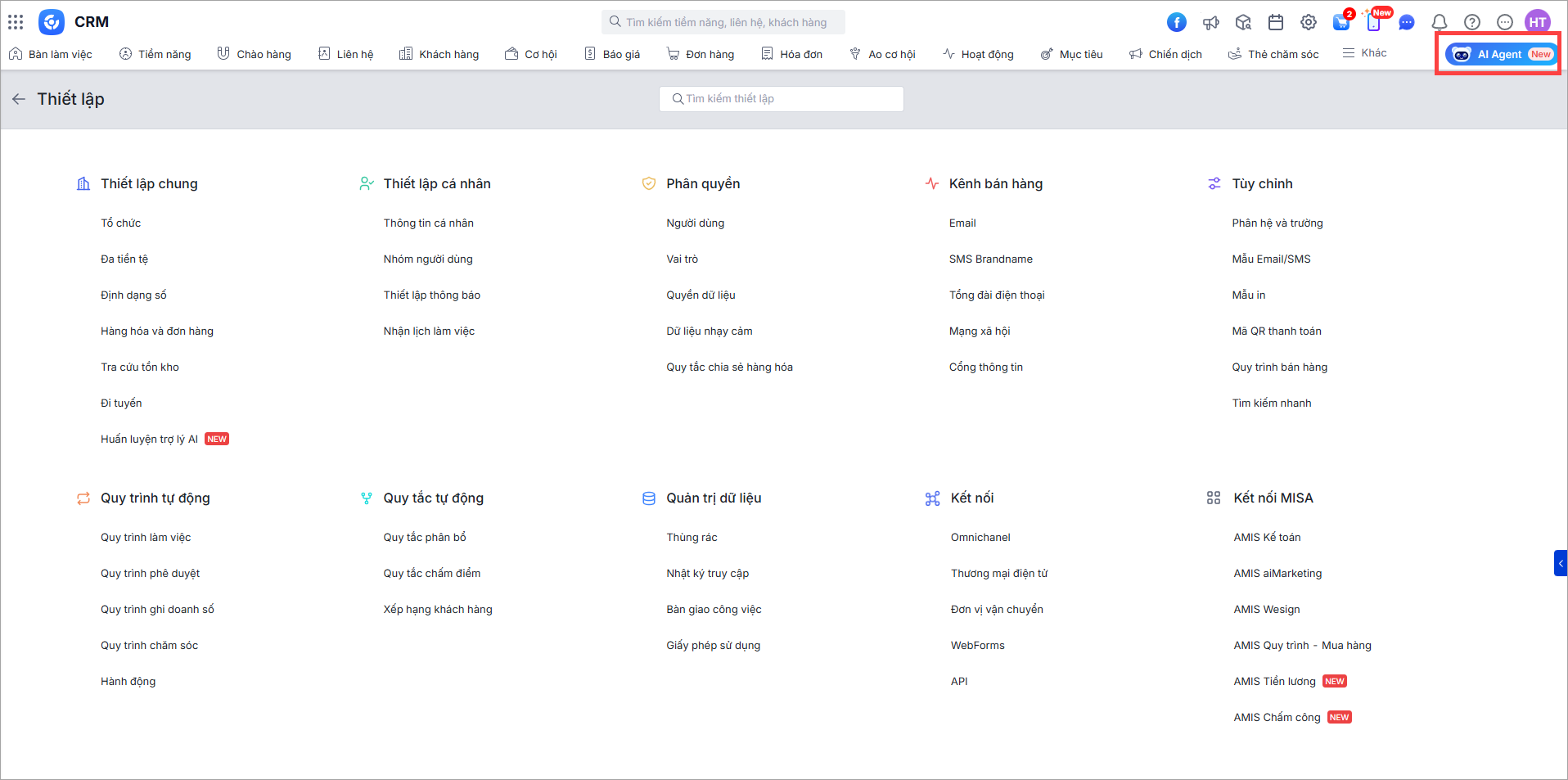Open the HT user avatar menu
Screen dimensions: 1568x780
[x=1537, y=22]
